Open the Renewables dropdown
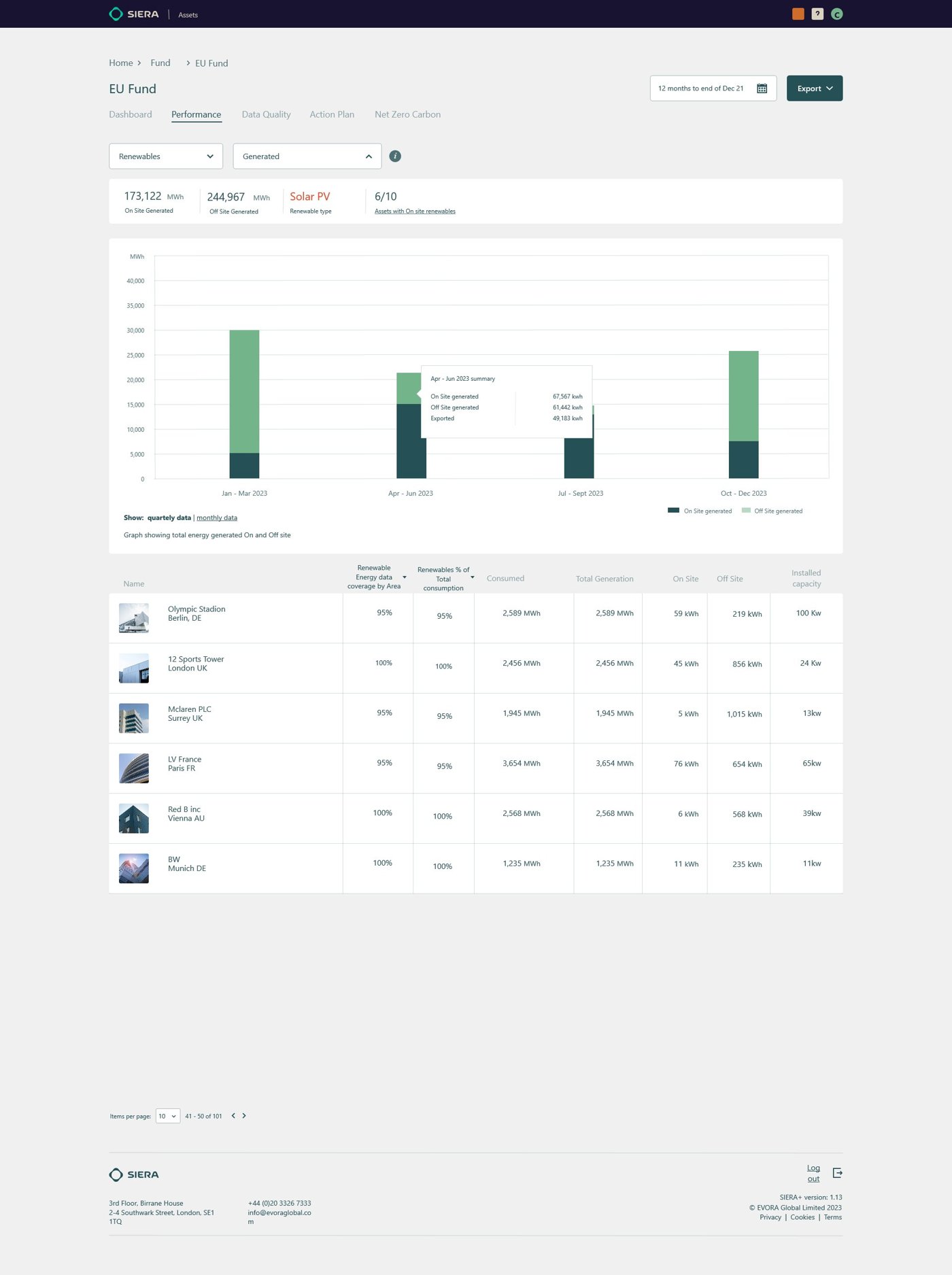 (166, 156)
